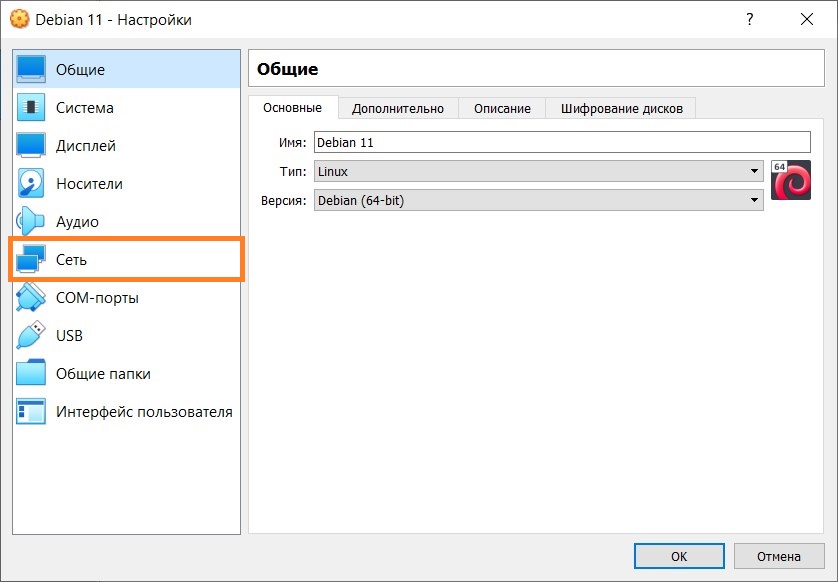Click the Дисплей monitor icon
The image size is (838, 582).
31,145
